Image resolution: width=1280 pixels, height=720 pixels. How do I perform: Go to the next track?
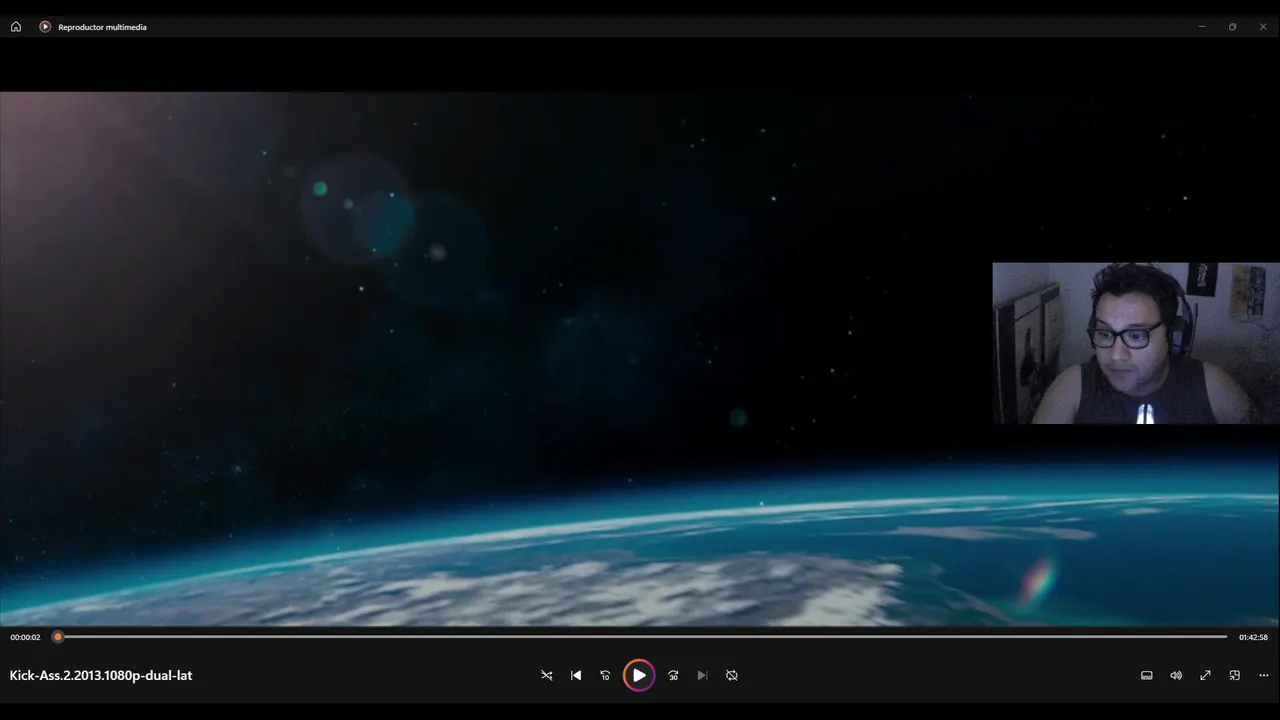[702, 675]
